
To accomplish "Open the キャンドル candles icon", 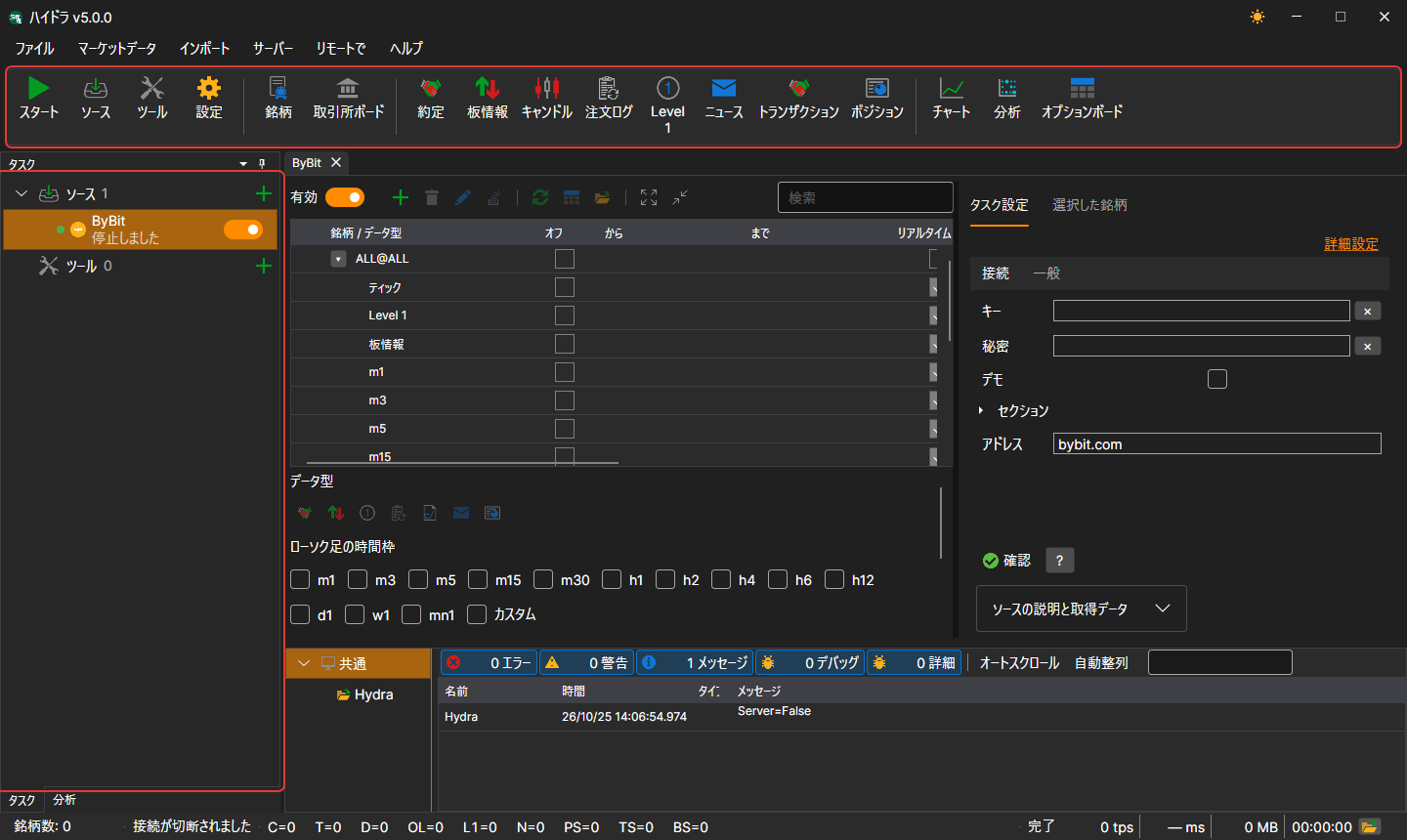I will (547, 88).
